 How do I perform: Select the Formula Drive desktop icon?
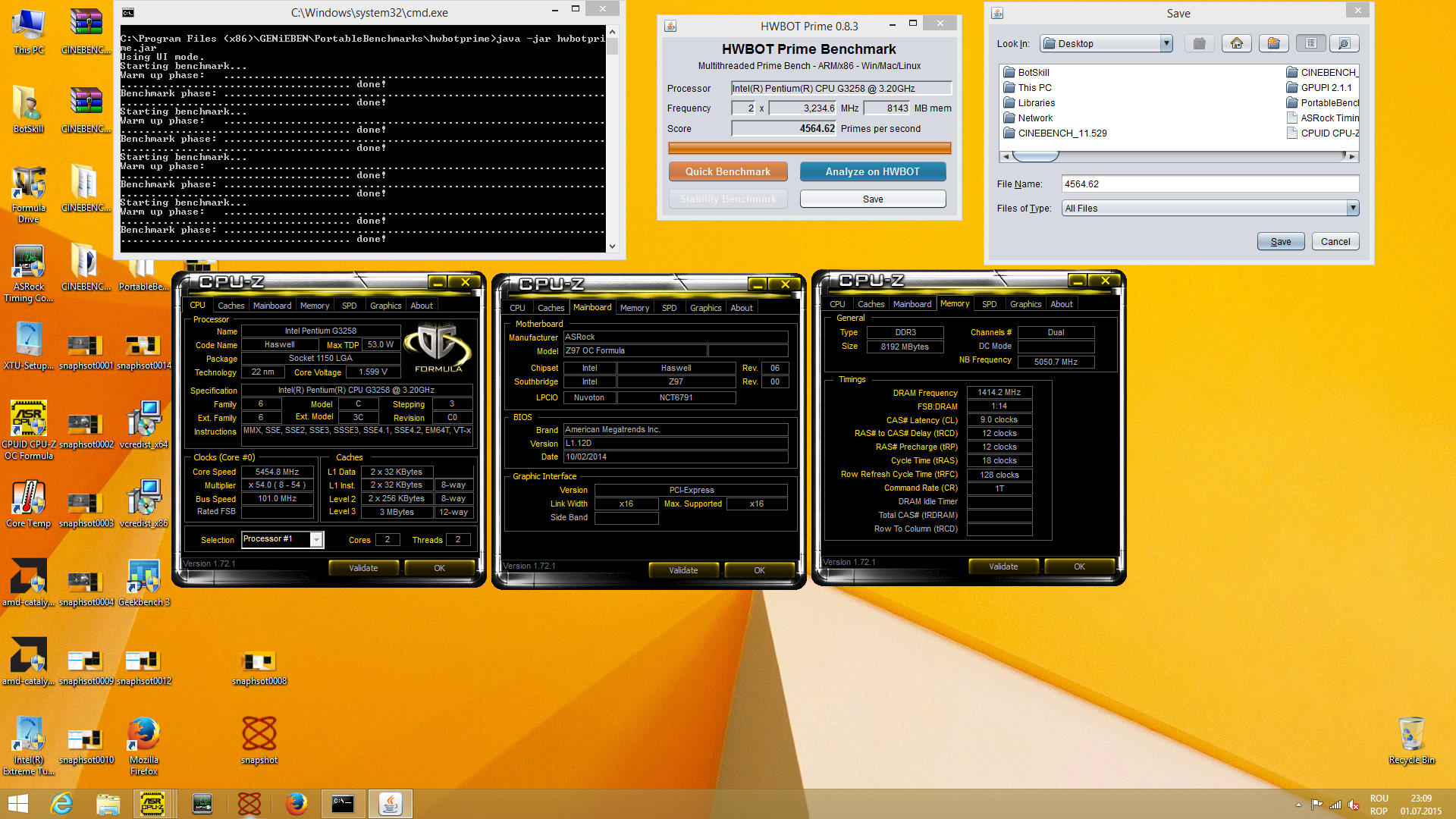[29, 195]
